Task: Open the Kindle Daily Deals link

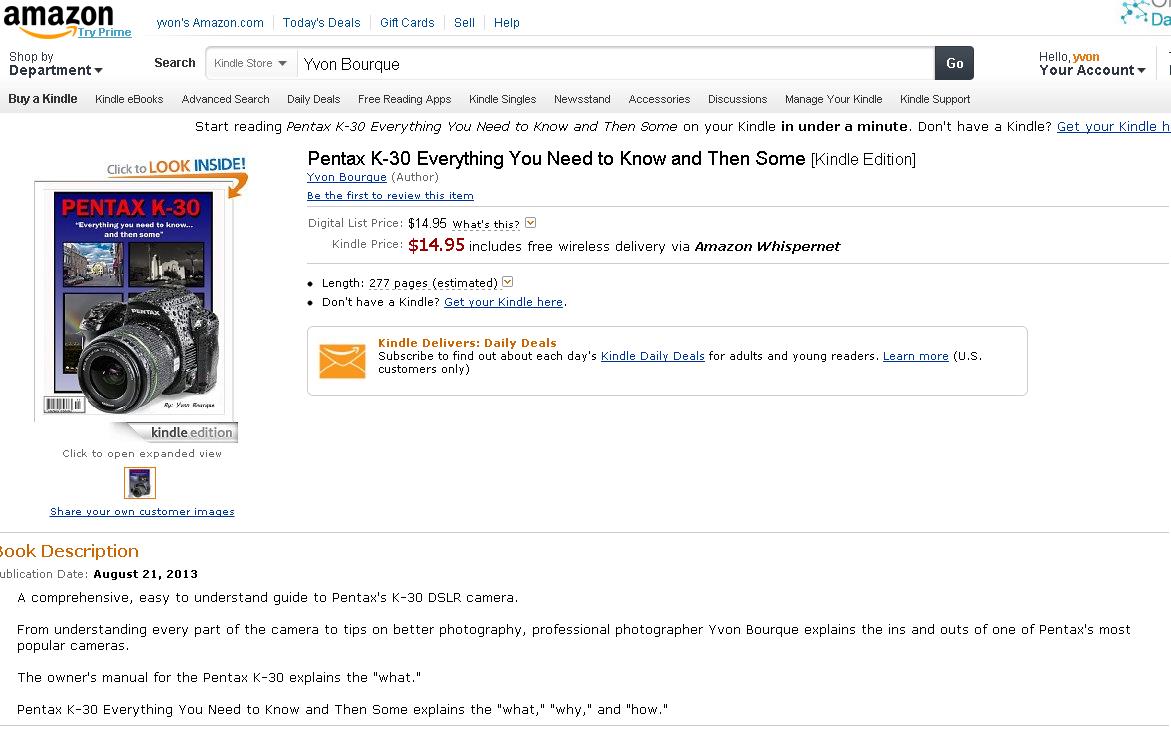Action: point(652,356)
